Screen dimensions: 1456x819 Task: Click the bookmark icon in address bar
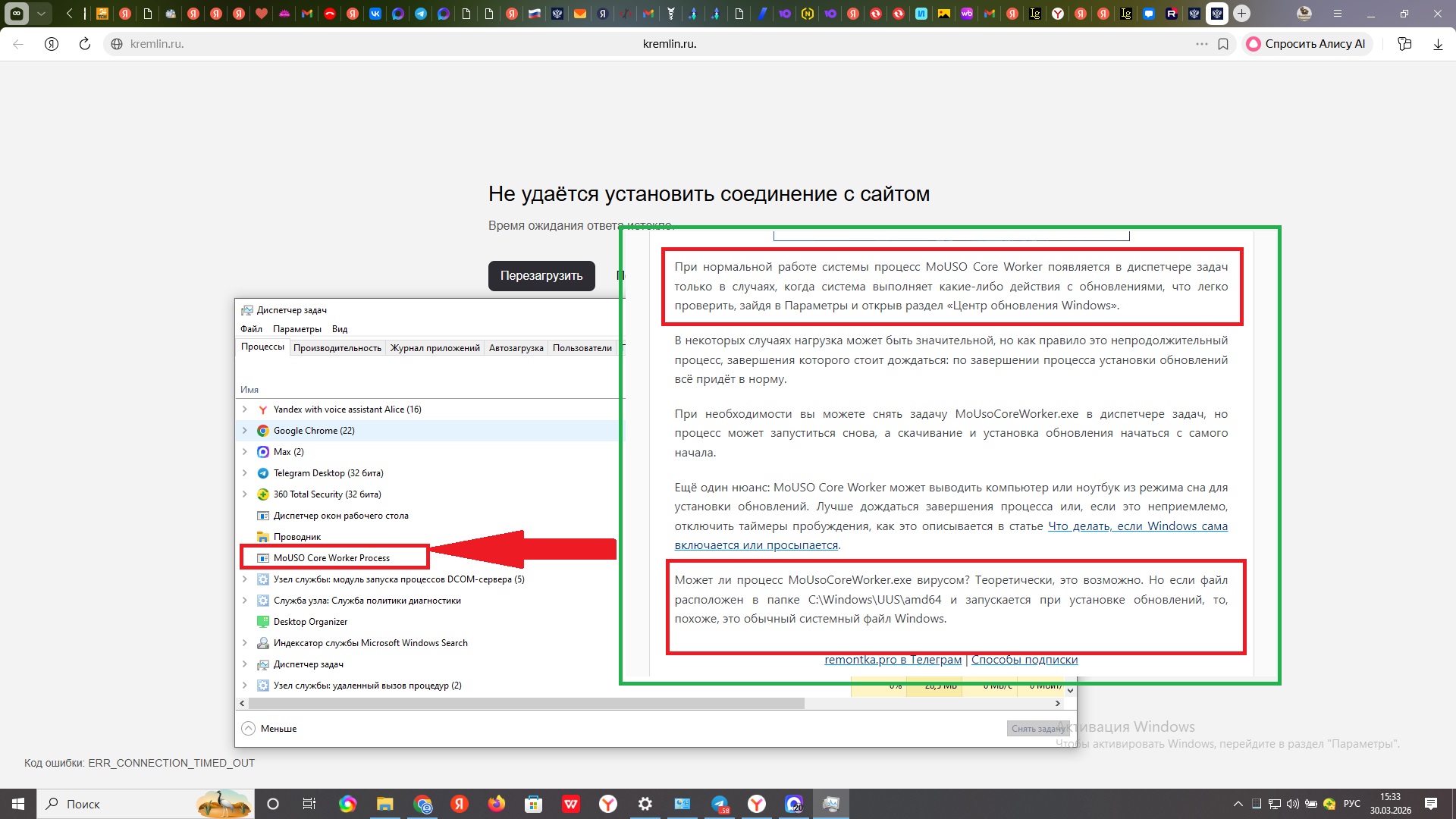tap(1223, 44)
